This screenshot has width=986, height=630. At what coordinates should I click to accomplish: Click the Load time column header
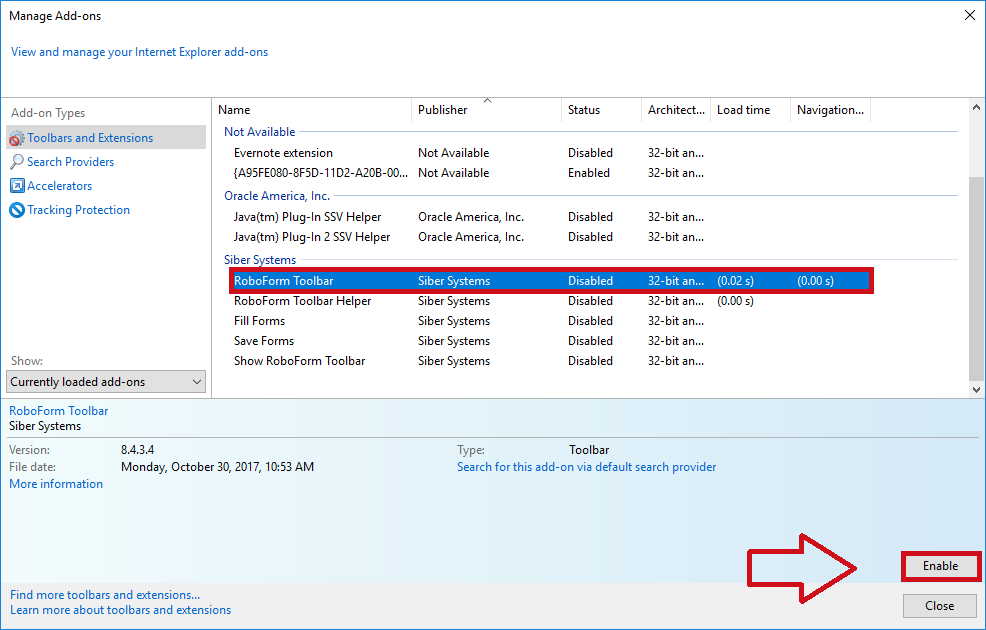[750, 109]
